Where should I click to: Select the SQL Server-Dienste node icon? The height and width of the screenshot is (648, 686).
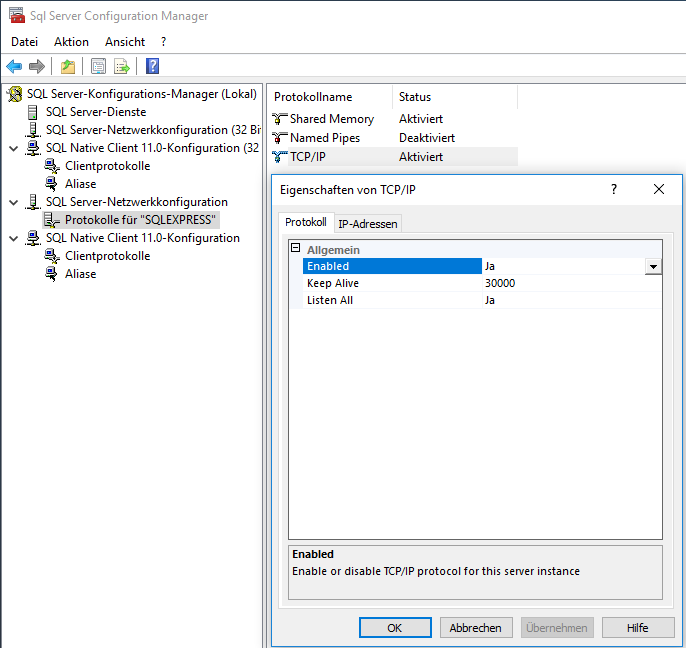(x=34, y=112)
